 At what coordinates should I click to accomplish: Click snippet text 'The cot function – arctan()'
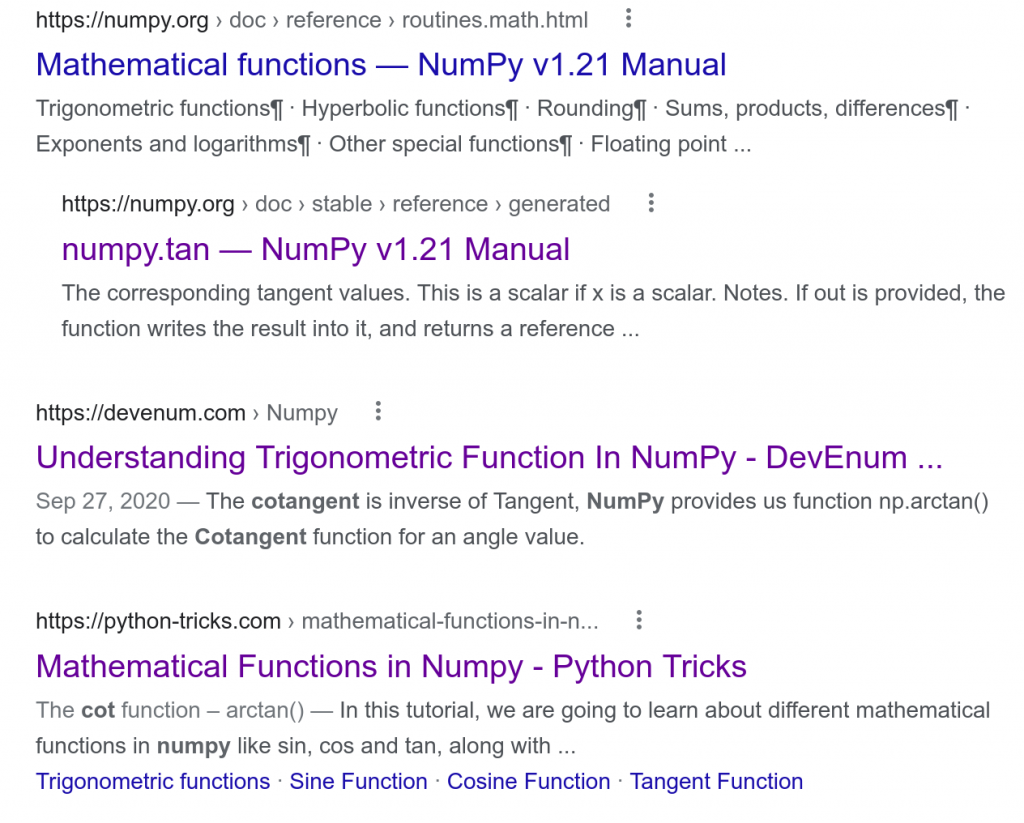pos(170,710)
